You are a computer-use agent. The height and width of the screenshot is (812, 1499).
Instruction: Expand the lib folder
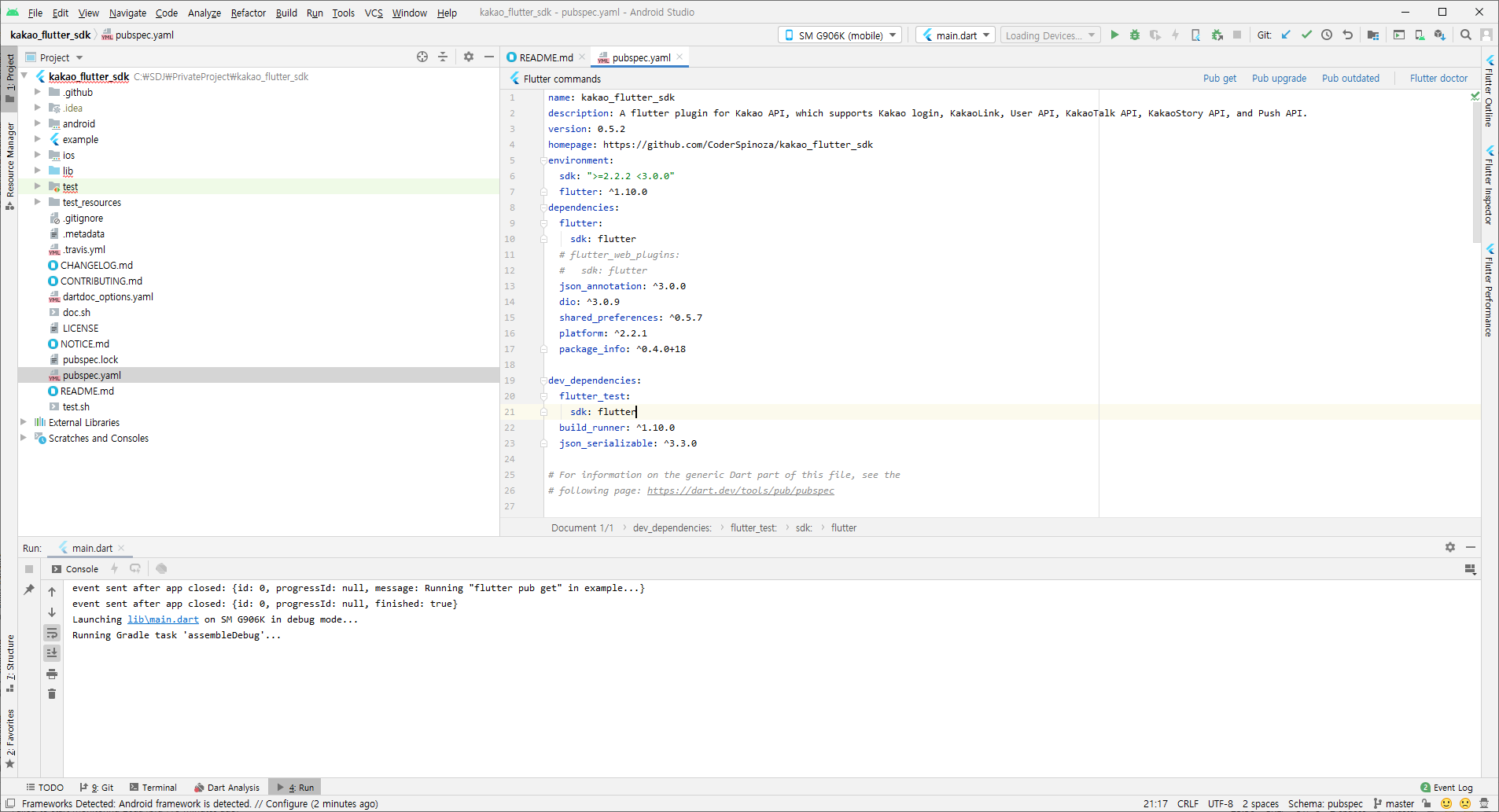tap(37, 171)
